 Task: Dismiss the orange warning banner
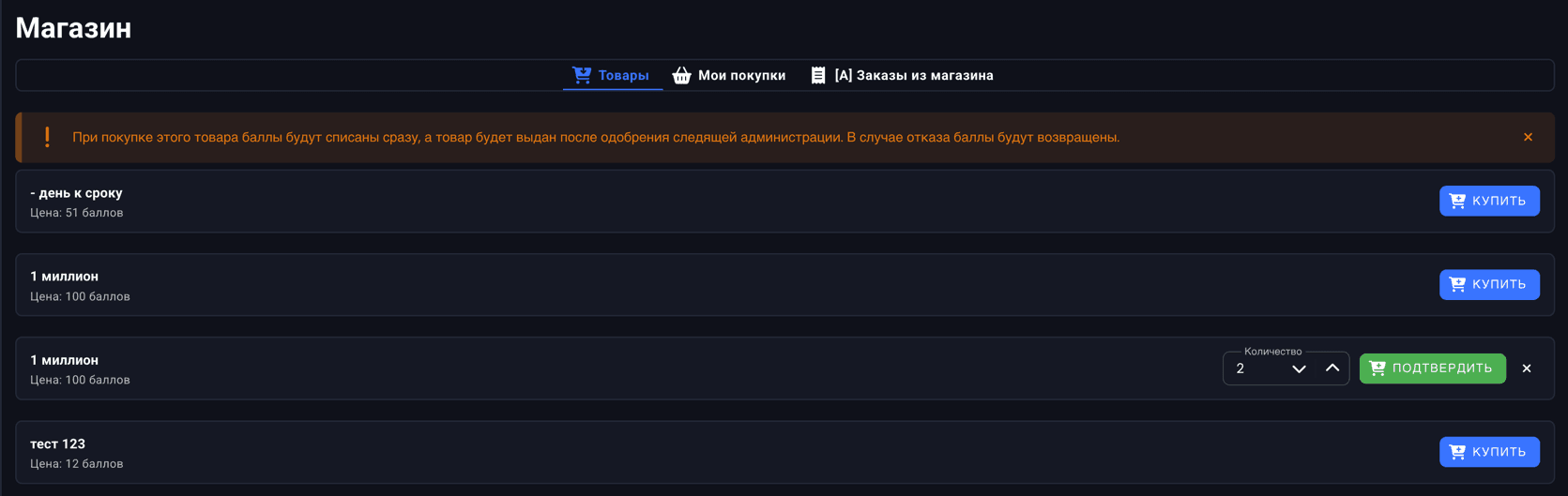click(1528, 137)
